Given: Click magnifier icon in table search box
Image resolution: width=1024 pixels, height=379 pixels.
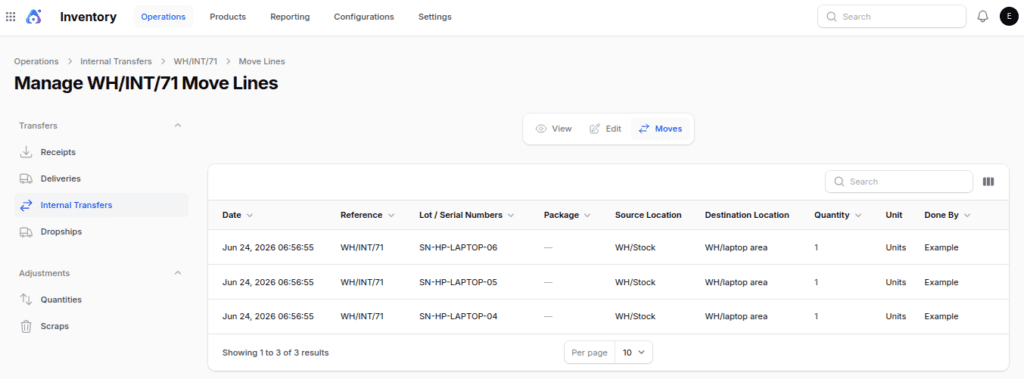Looking at the screenshot, I should click(x=839, y=182).
